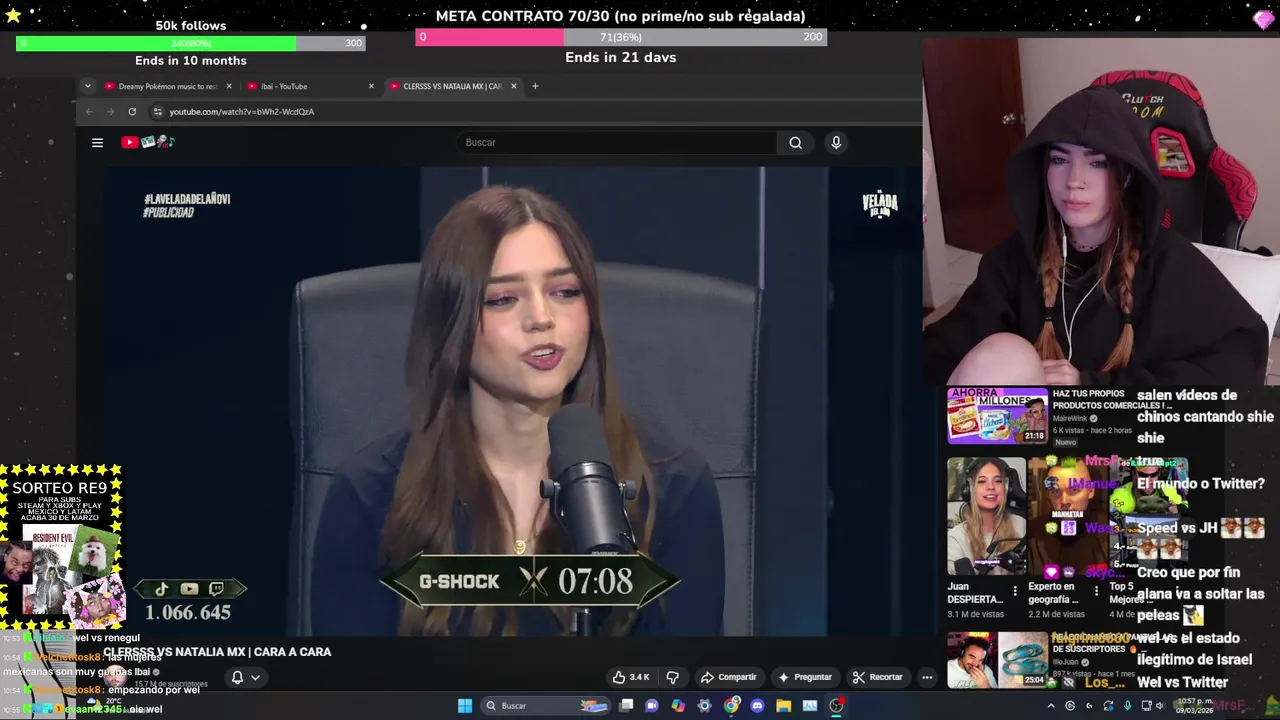
Task: Click the SORTEO RE9 giveaway banner
Action: (62, 546)
